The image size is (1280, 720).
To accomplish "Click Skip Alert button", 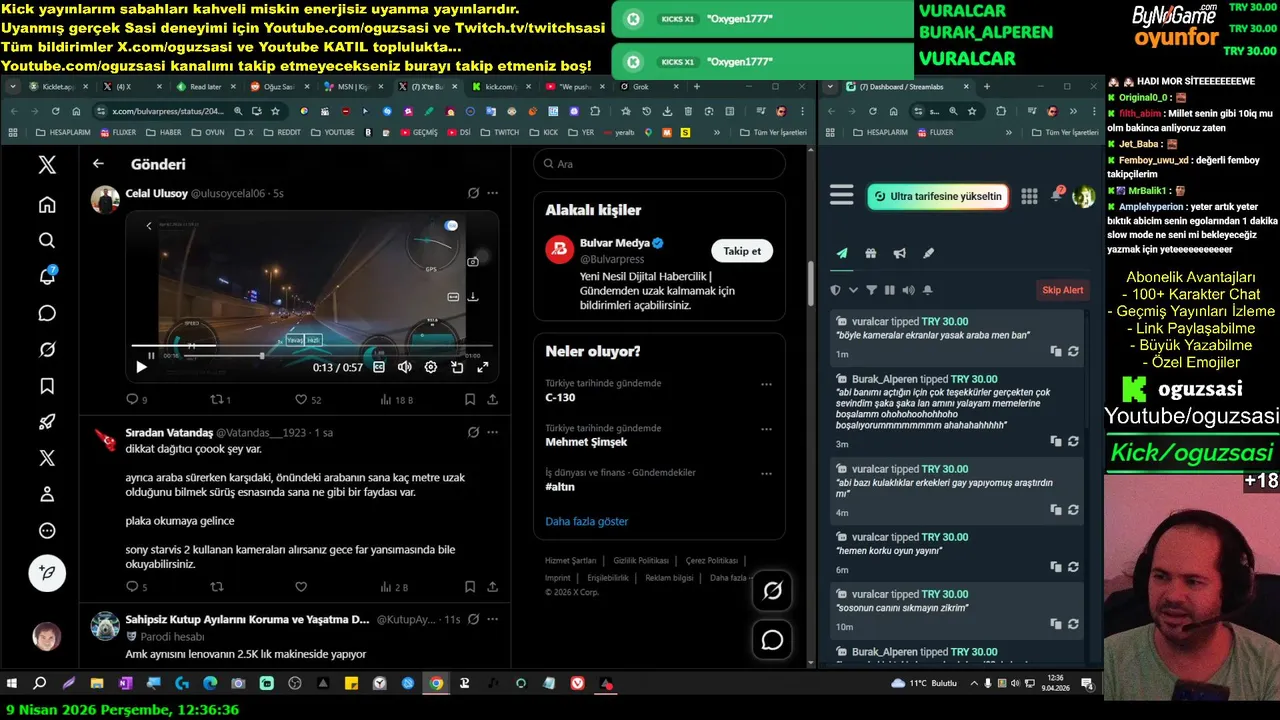I will (1063, 290).
